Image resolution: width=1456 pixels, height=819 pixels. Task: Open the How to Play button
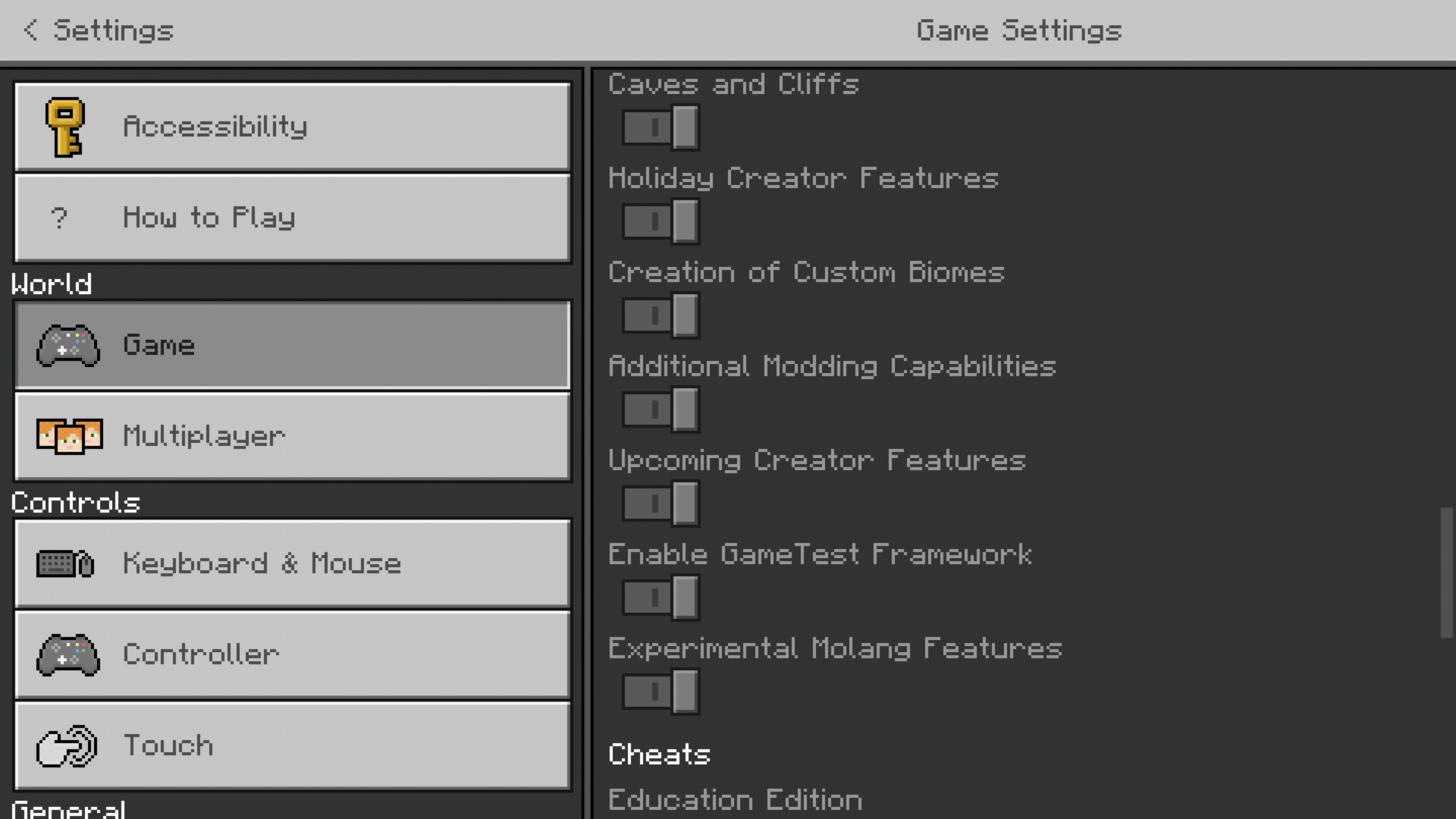292,218
